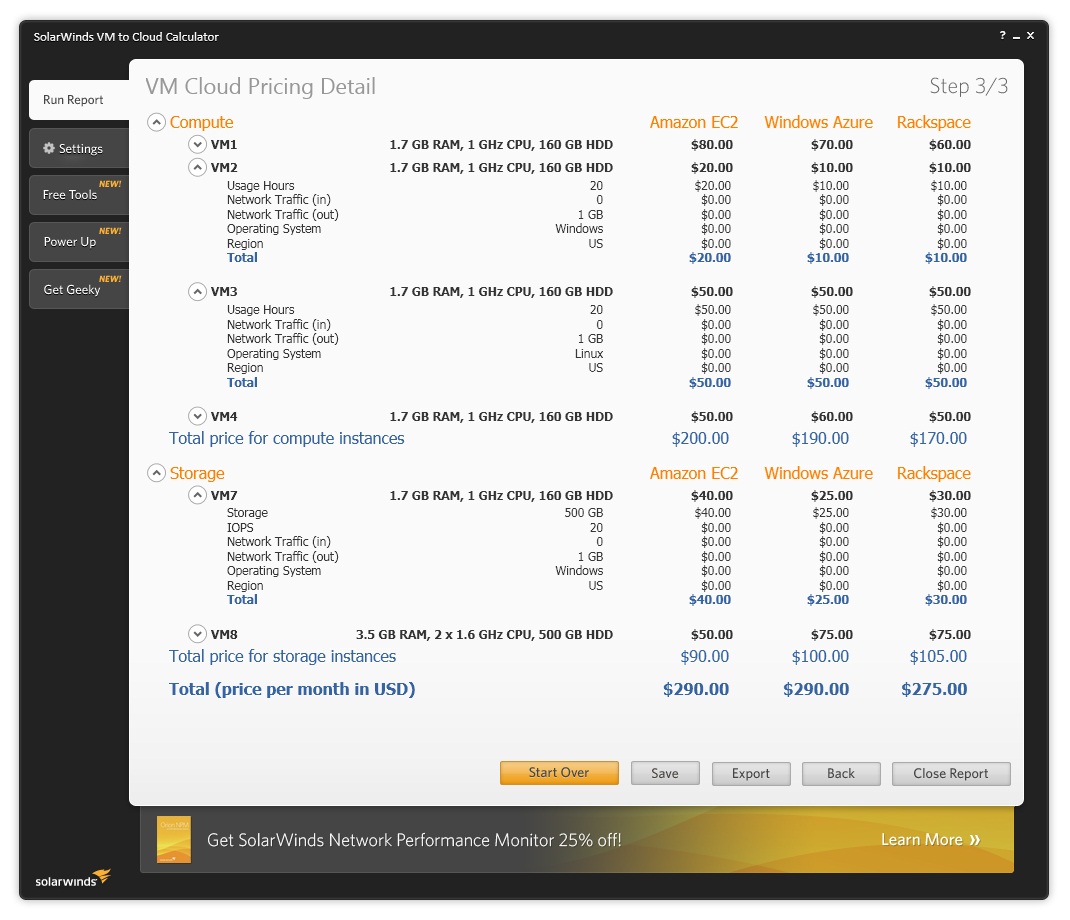Collapse the VM2 details
1070x920 pixels.
click(198, 167)
